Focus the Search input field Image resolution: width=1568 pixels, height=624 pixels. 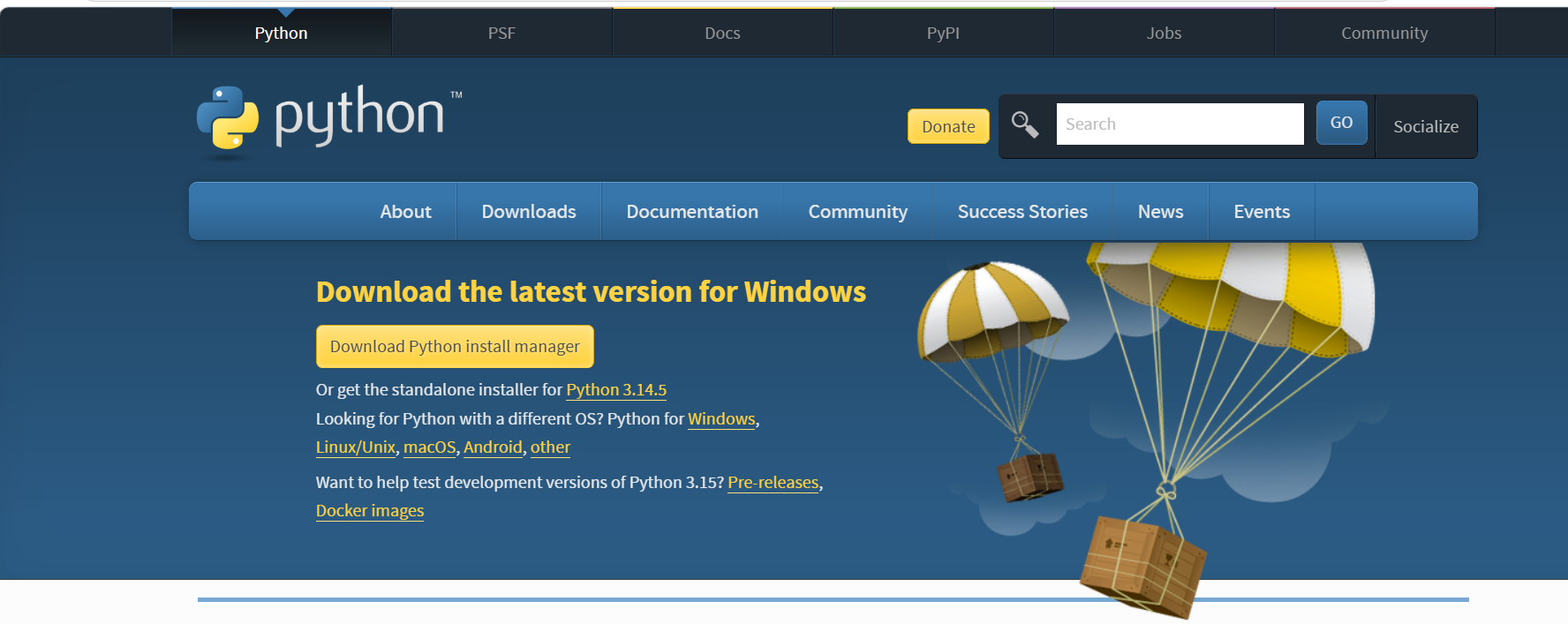(x=1180, y=124)
